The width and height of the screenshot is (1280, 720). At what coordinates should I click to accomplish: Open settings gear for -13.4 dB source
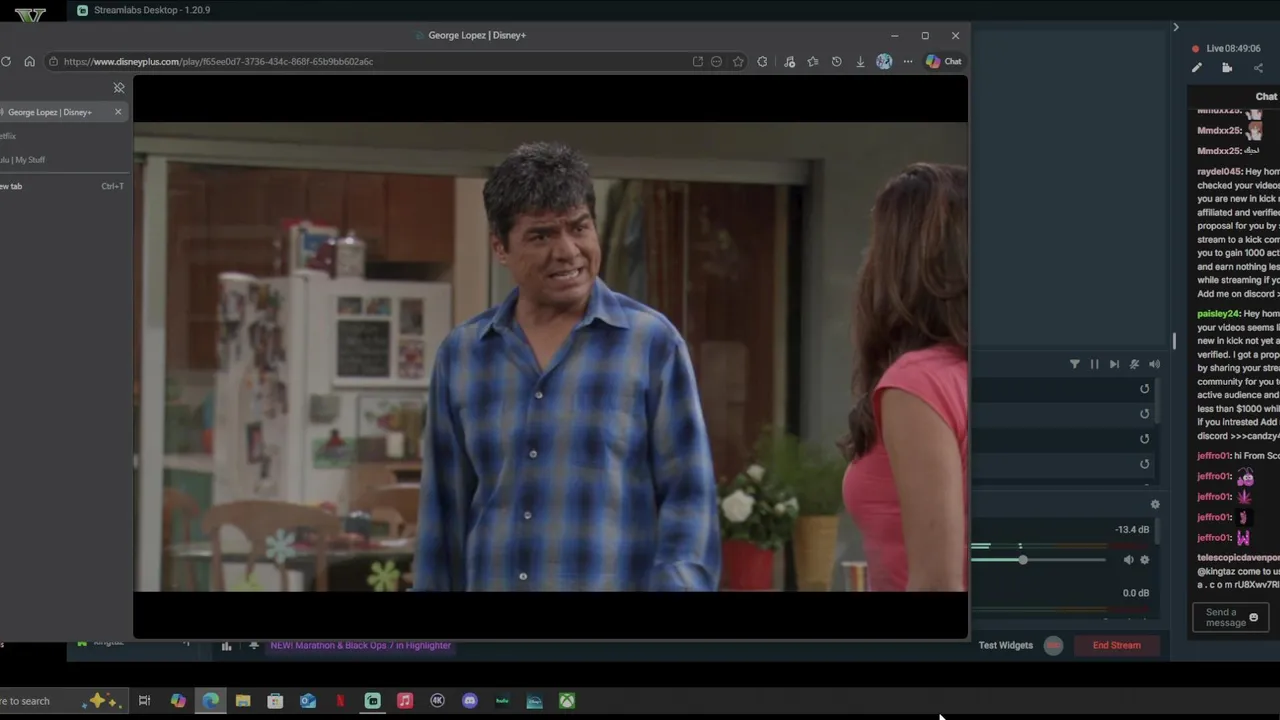pos(1145,560)
